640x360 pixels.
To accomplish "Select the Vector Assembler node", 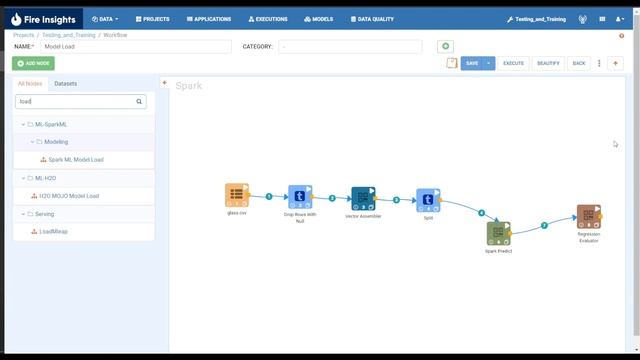I will point(363,199).
